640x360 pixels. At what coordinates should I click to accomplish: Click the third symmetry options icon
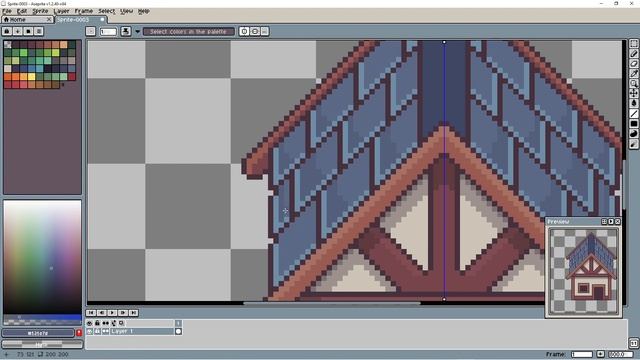coord(264,31)
